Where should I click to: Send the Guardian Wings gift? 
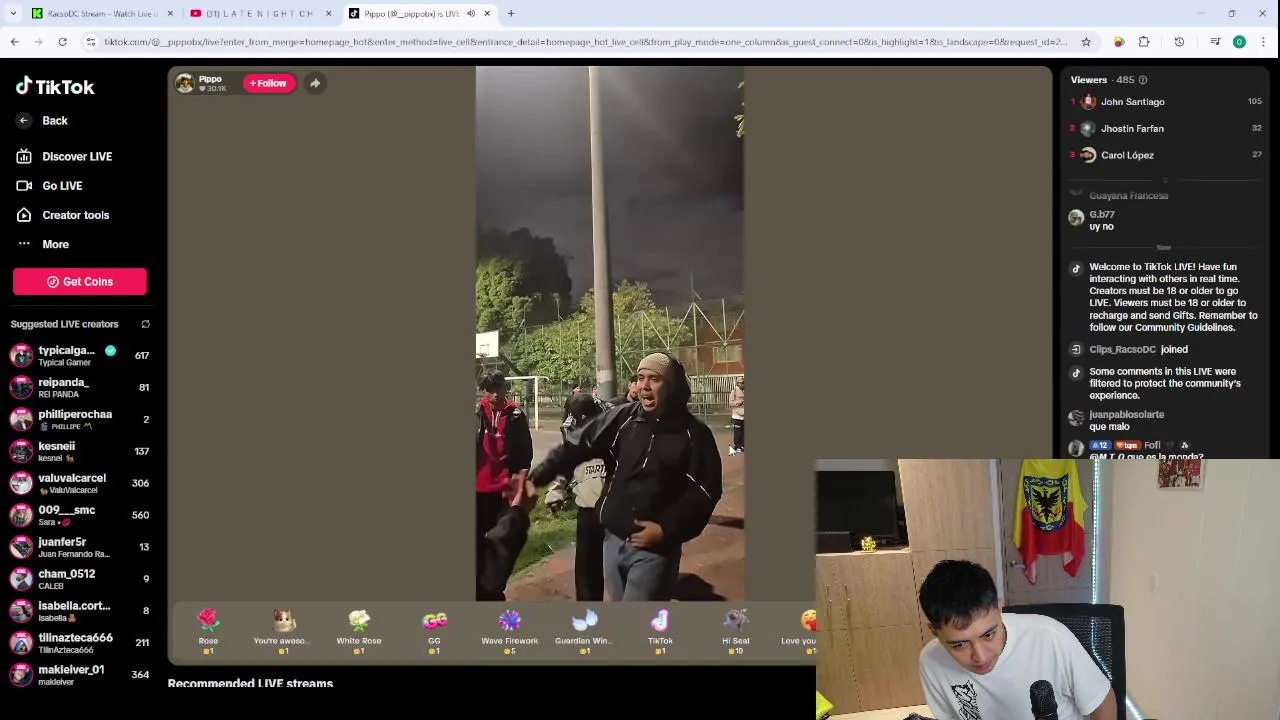tap(584, 632)
